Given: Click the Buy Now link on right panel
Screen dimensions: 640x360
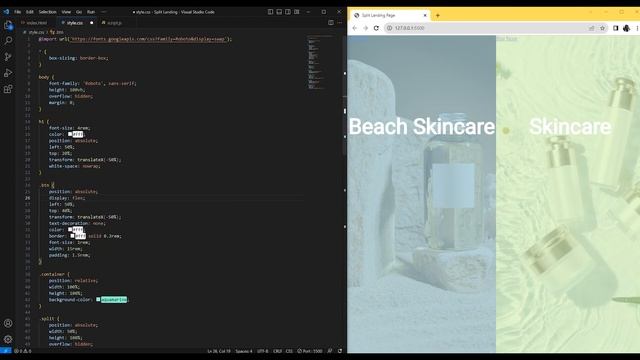Looking at the screenshot, I should pyautogui.click(x=507, y=39).
